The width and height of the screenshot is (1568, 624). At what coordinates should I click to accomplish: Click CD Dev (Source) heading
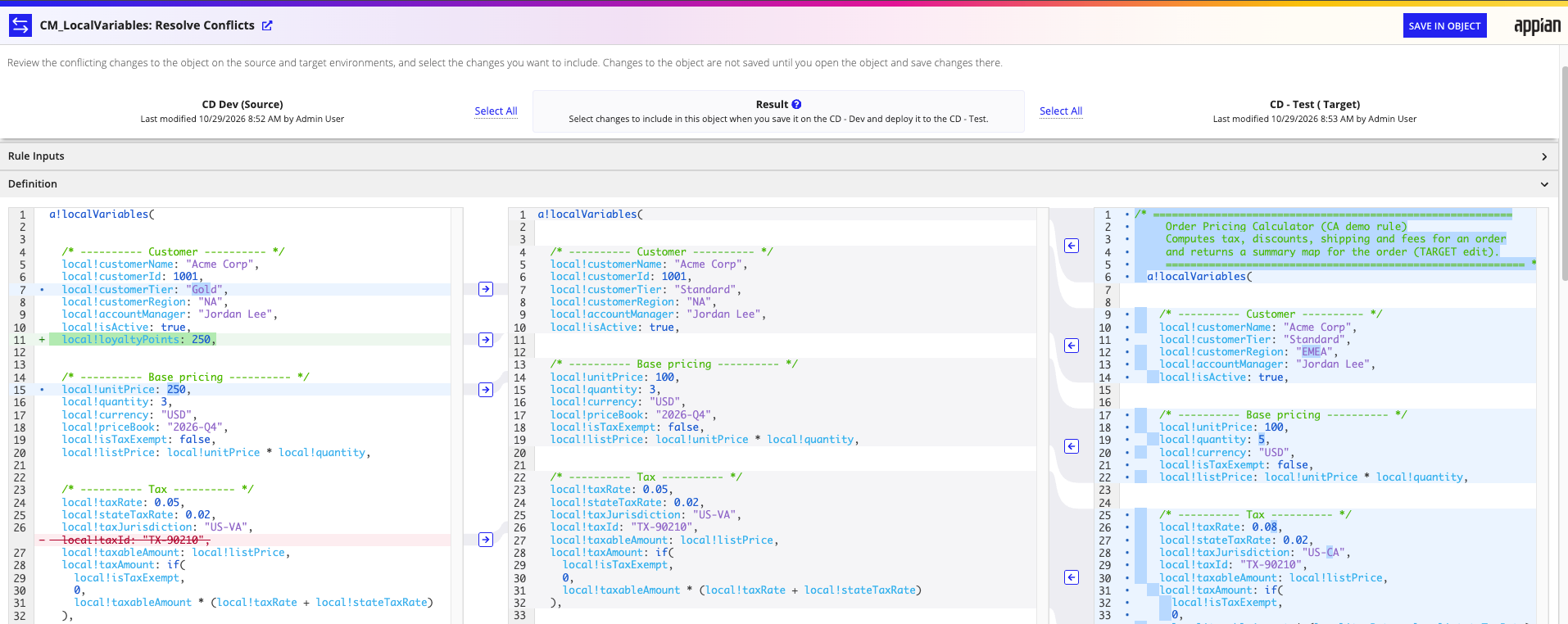(x=242, y=105)
